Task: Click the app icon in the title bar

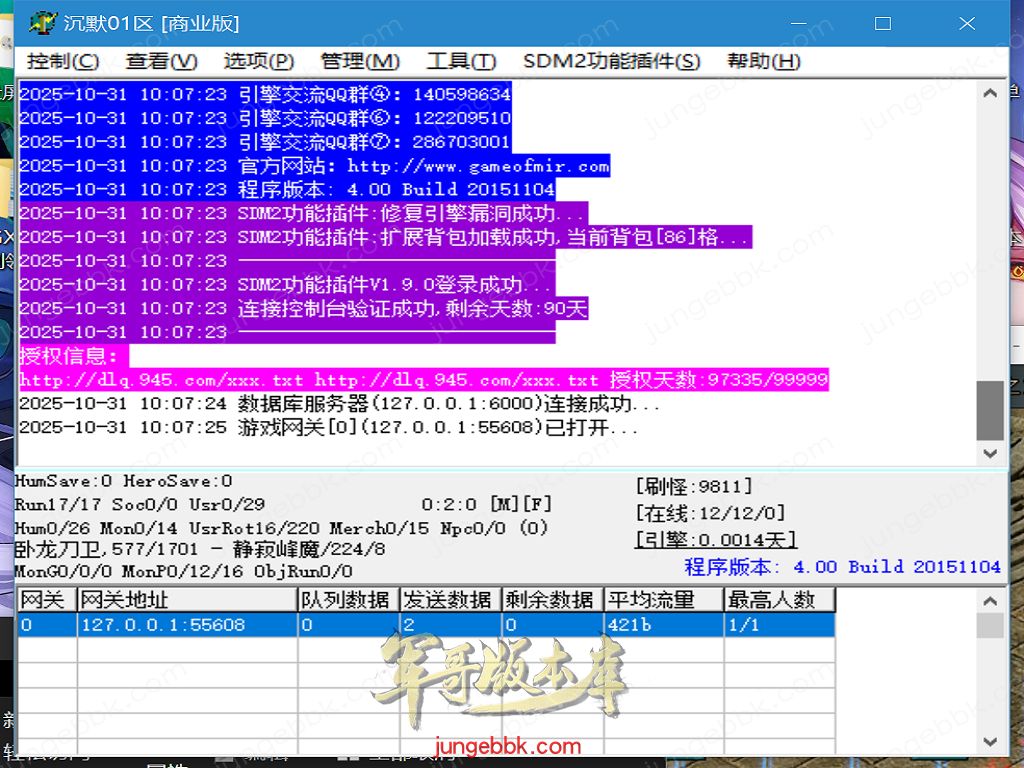Action: (x=43, y=22)
